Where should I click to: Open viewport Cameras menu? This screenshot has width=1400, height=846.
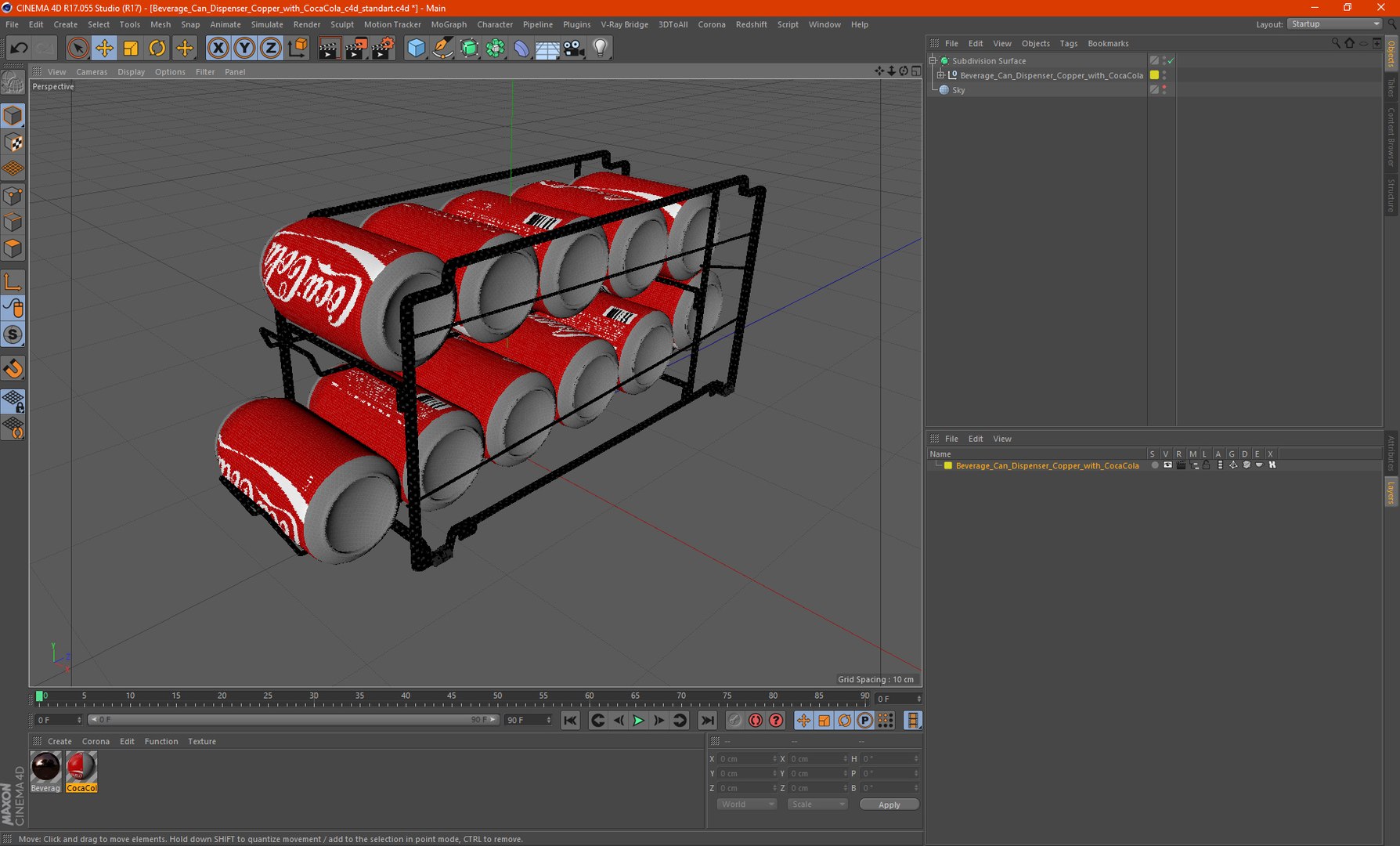click(92, 72)
